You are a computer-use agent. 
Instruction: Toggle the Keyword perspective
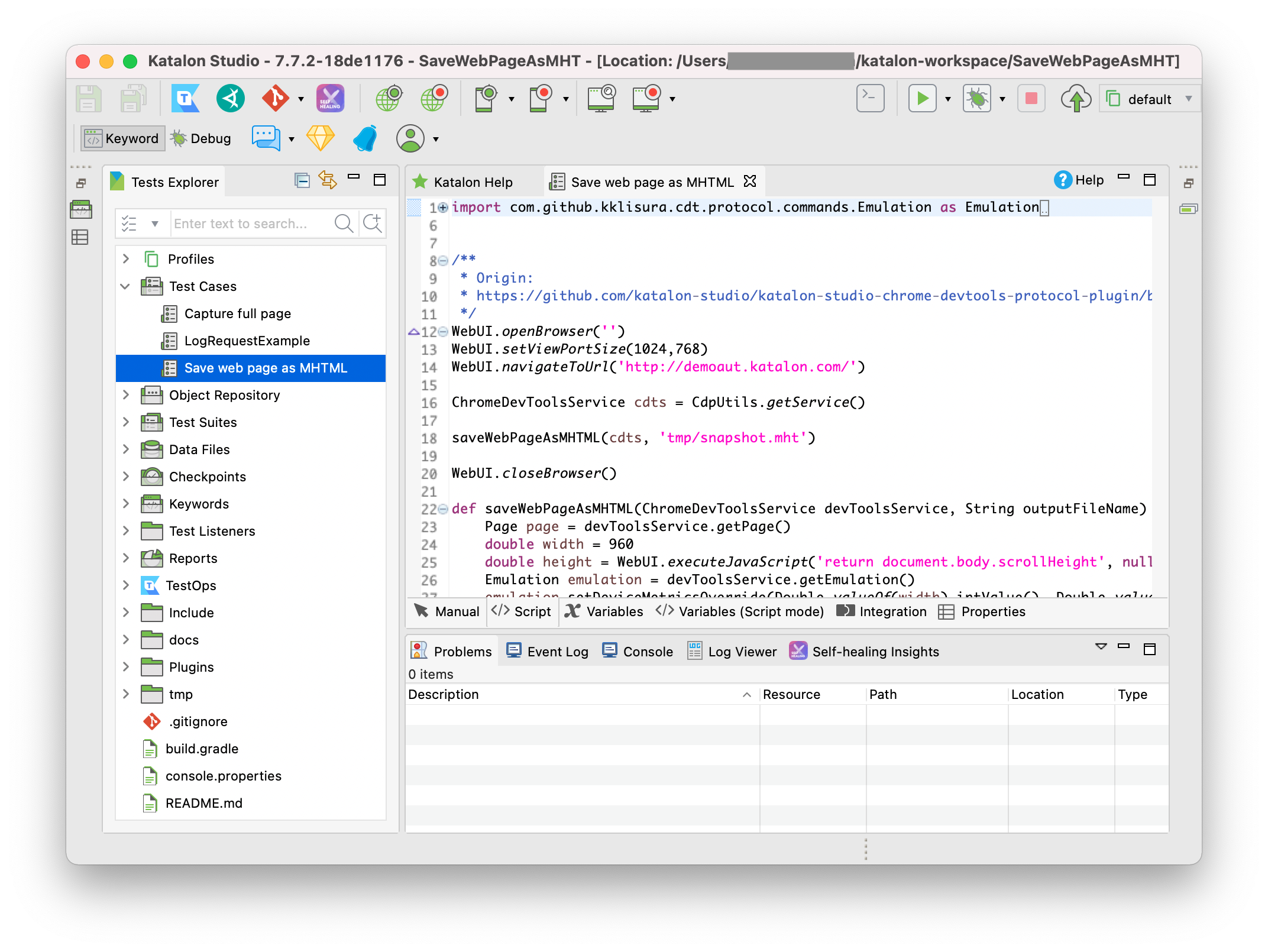click(x=122, y=138)
